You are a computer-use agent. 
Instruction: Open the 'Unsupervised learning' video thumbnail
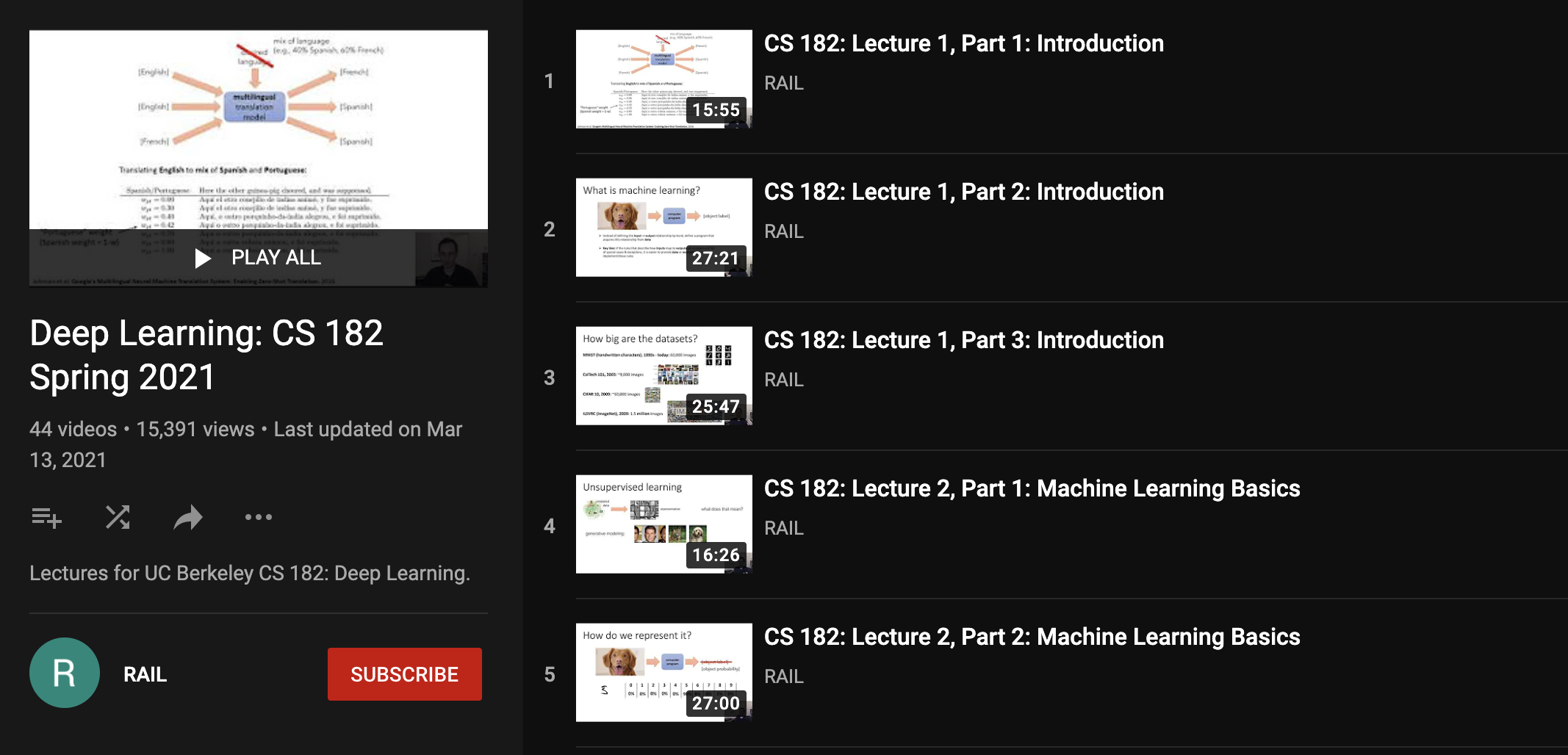pyautogui.click(x=663, y=524)
